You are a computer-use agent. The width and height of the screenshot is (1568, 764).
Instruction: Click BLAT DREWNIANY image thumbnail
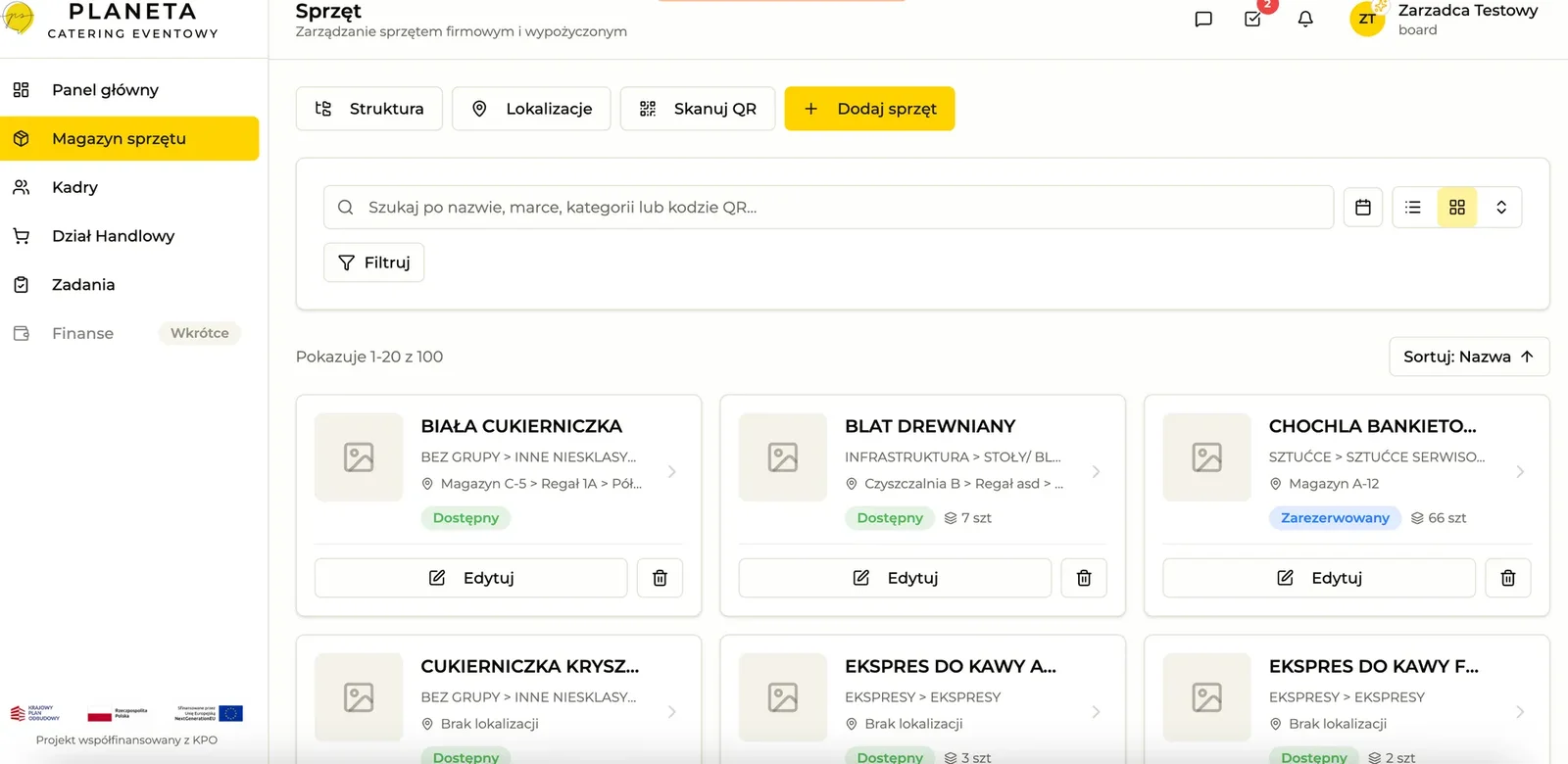(x=783, y=457)
